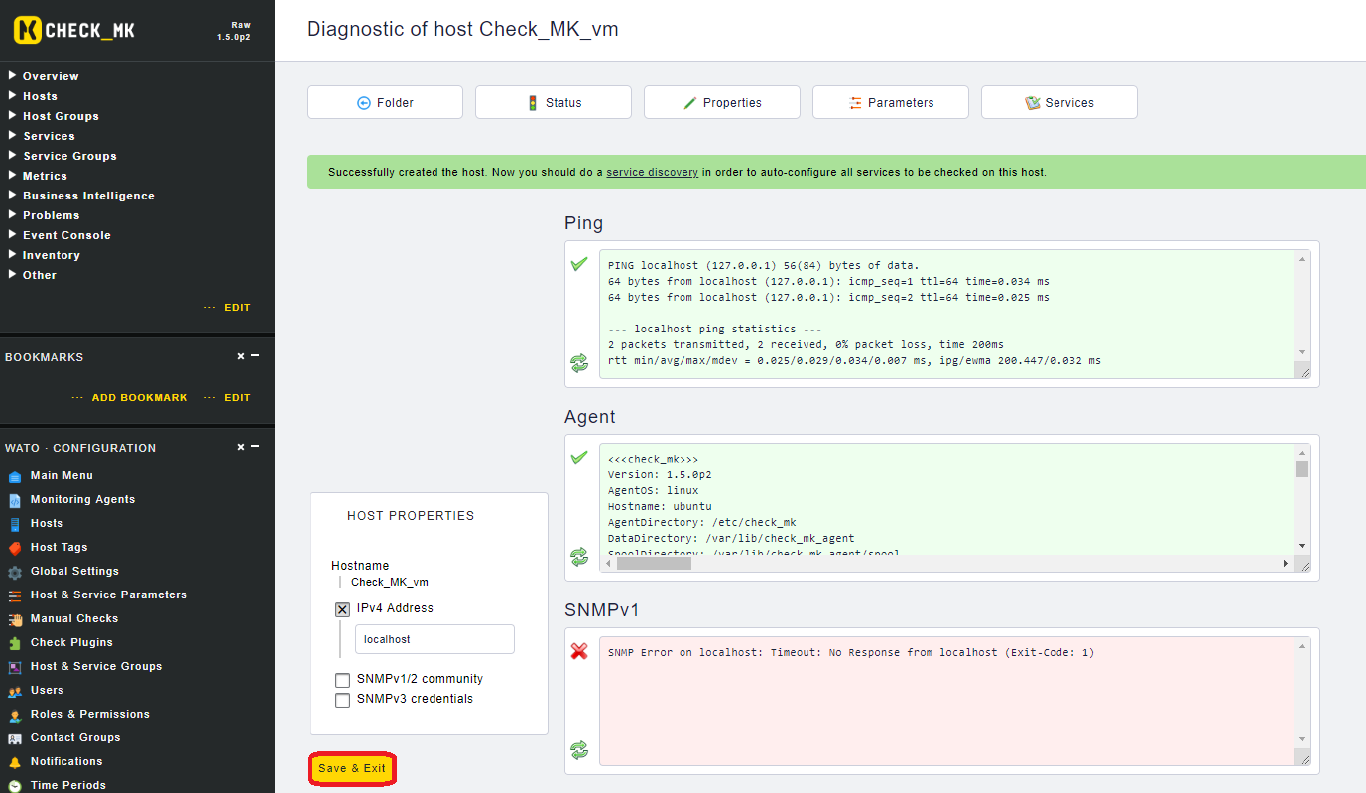
Task: Enable SNMPv3 credentials checkbox
Action: click(342, 700)
